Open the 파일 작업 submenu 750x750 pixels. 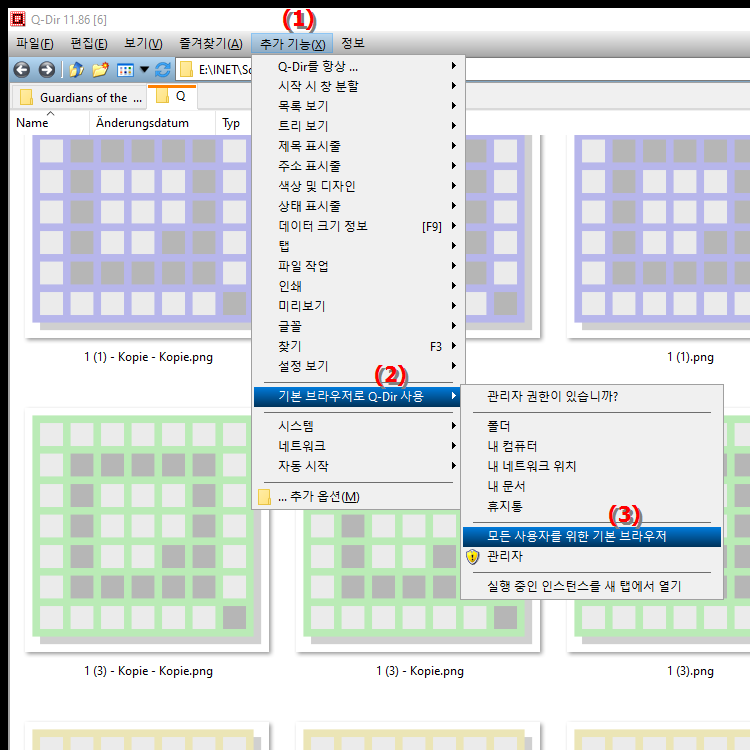(357, 266)
